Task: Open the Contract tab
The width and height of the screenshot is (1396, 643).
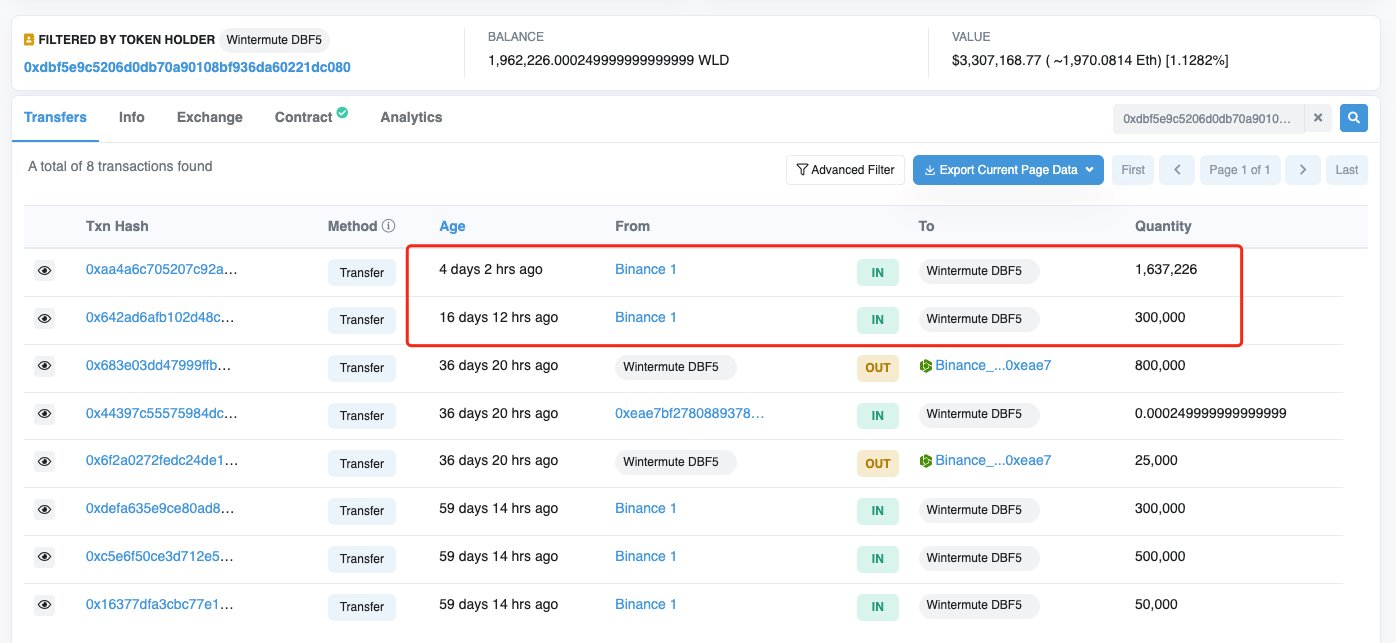Action: click(304, 117)
